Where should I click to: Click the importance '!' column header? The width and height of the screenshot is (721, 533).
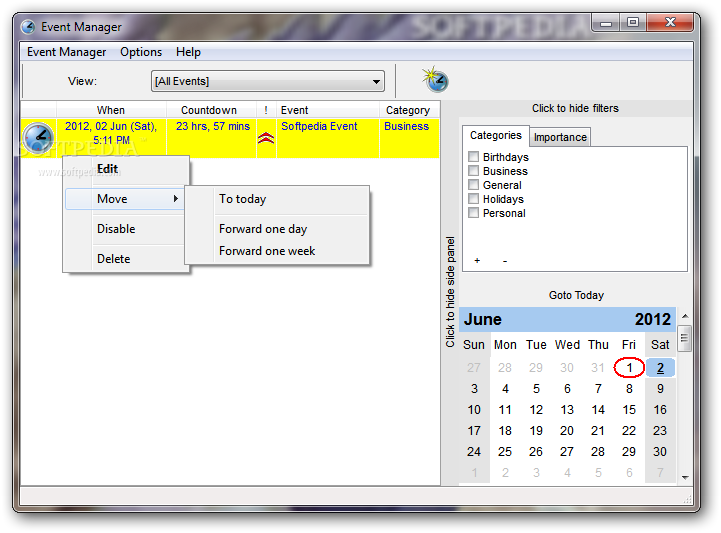pyautogui.click(x=266, y=110)
